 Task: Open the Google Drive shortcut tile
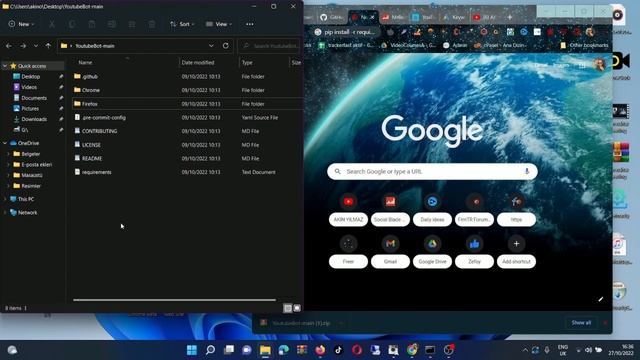(x=432, y=252)
